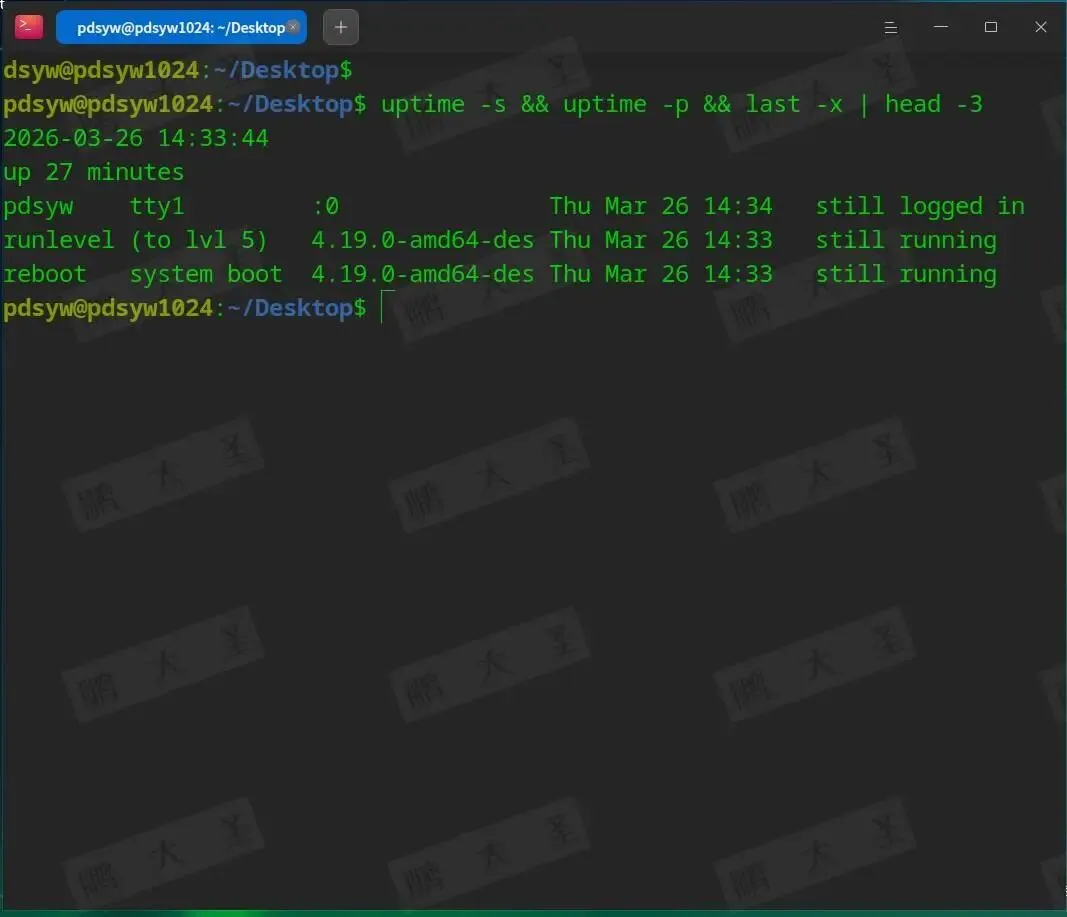Click '4.19.0-amd64-des' on the runlevel row
Image resolution: width=1067 pixels, height=917 pixels.
tap(423, 240)
